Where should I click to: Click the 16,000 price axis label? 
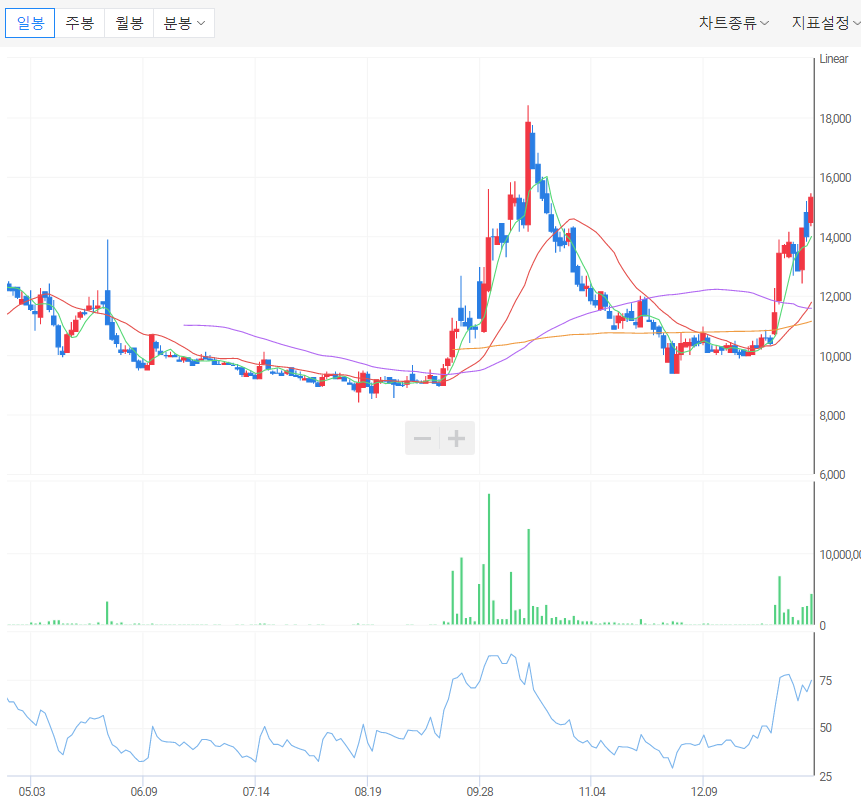click(835, 178)
